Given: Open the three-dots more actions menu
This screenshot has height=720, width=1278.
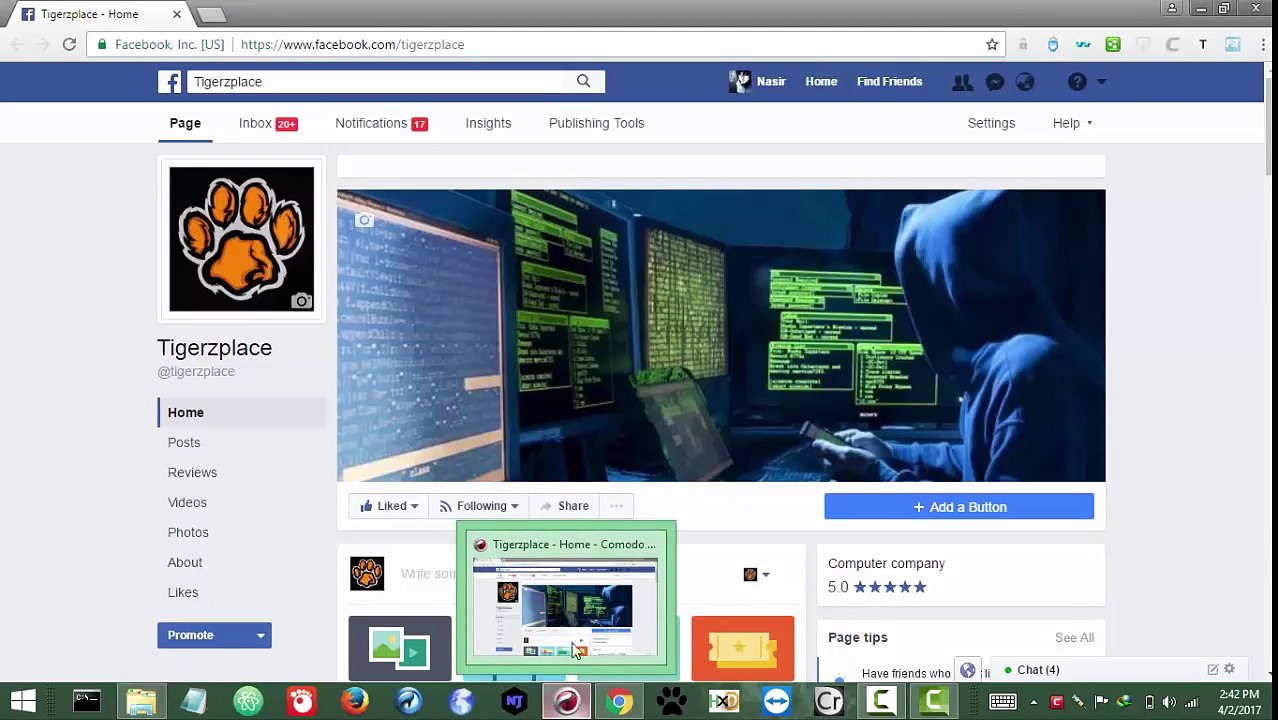Looking at the screenshot, I should [x=616, y=506].
